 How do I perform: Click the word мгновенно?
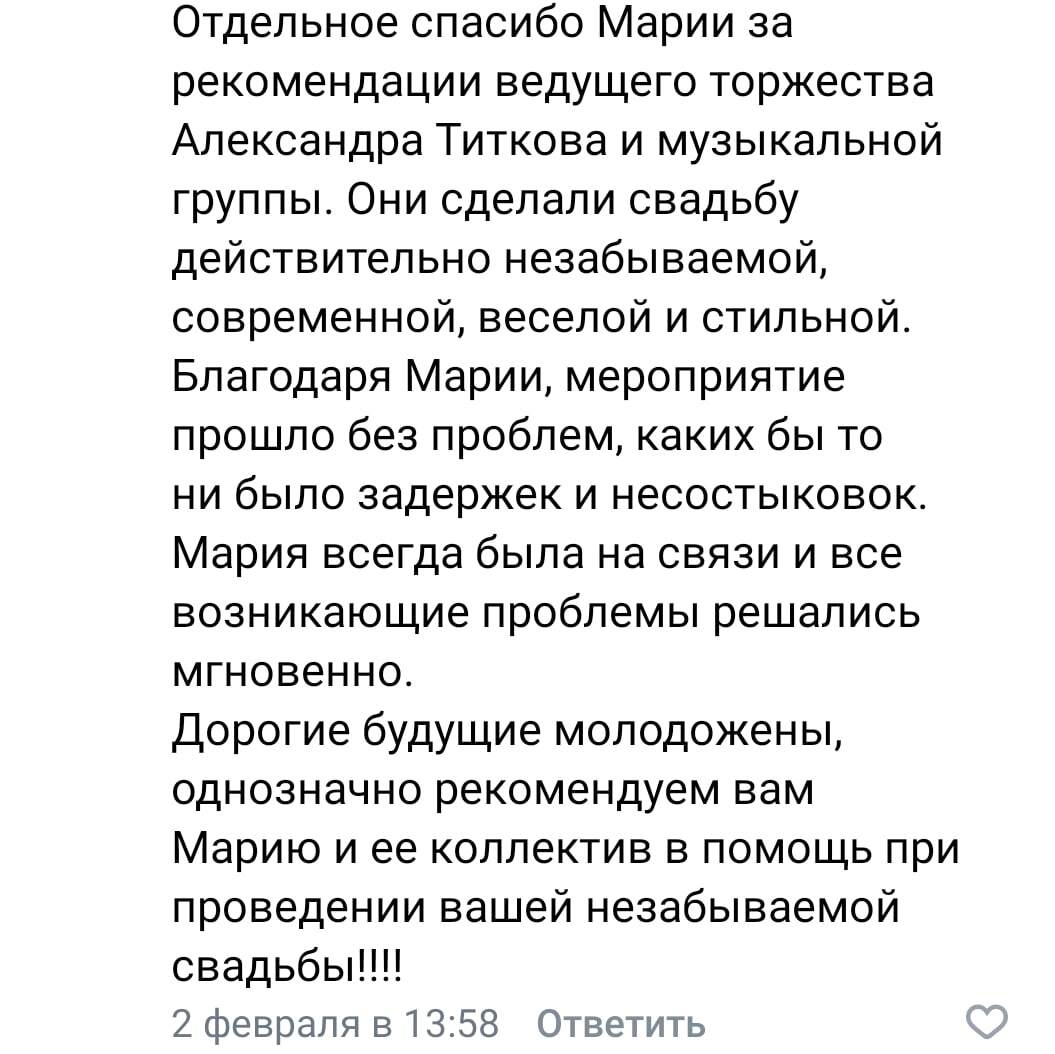coord(293,671)
